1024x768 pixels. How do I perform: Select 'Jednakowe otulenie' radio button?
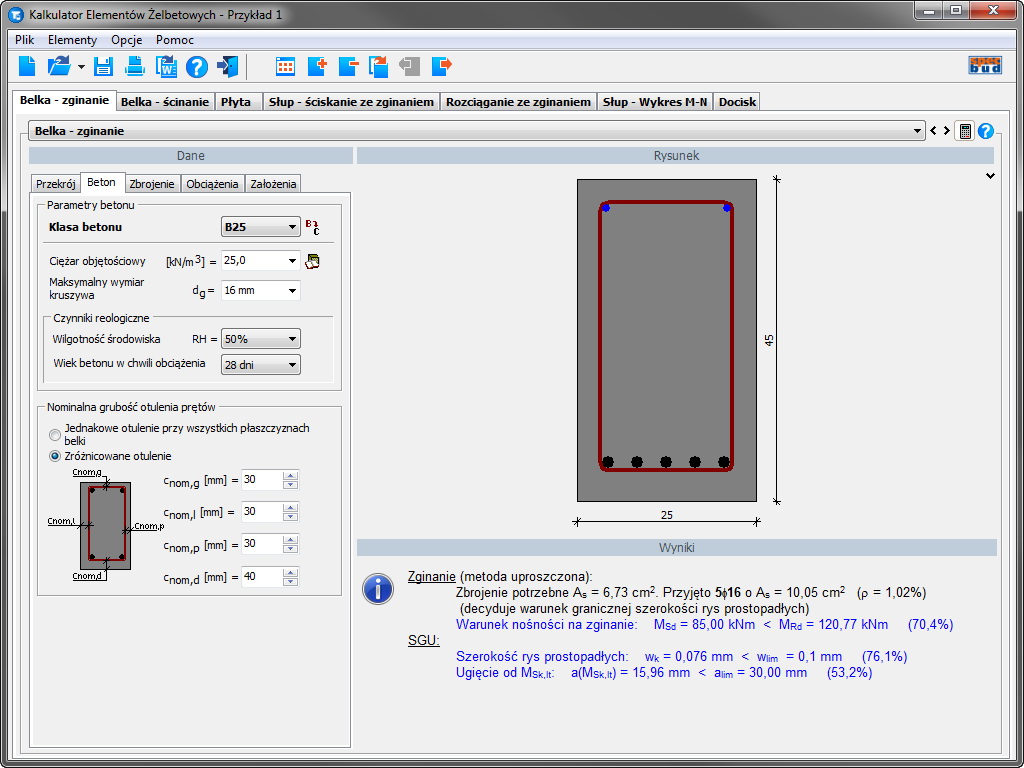pos(55,434)
